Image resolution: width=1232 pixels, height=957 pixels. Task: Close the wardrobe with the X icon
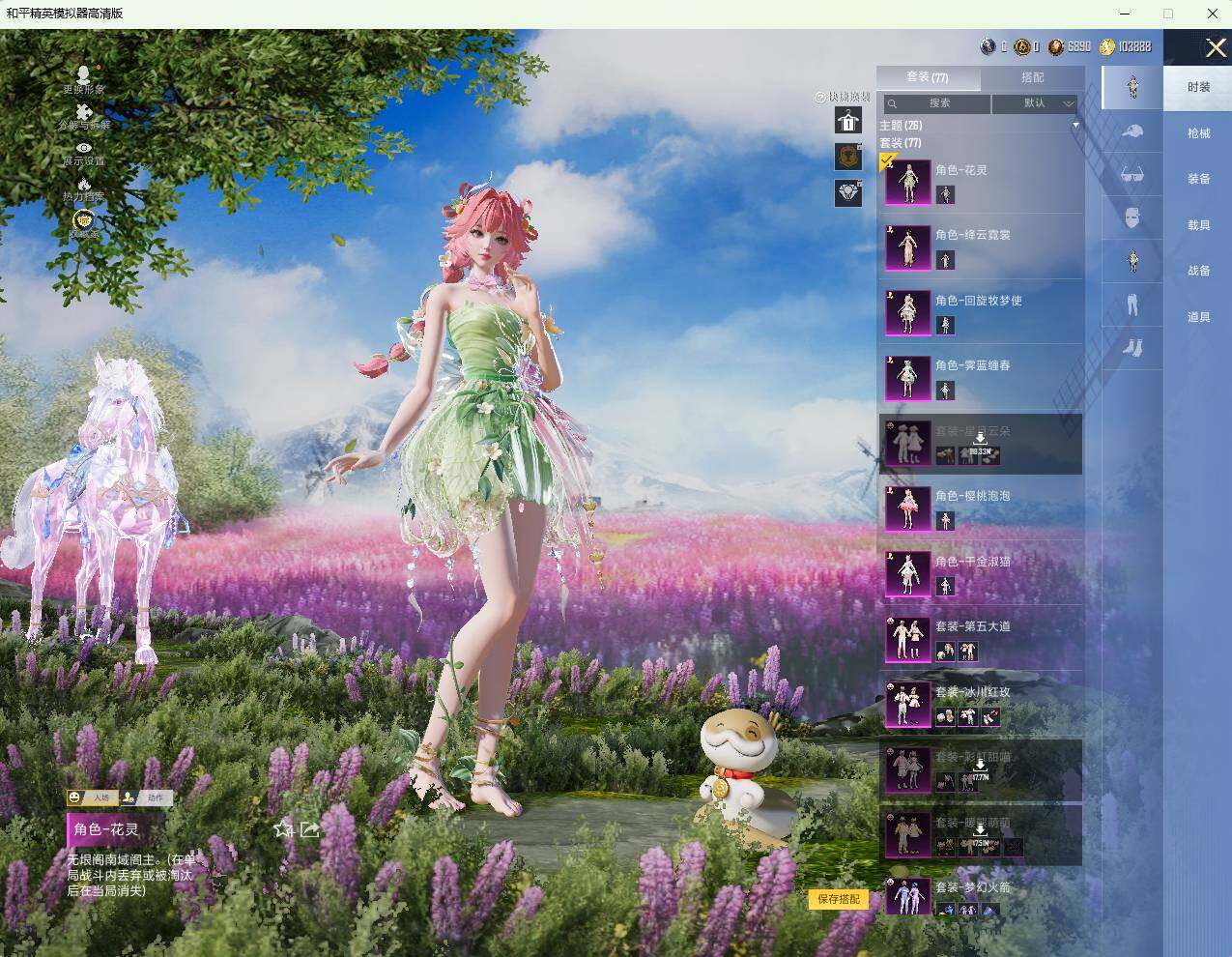(1216, 47)
